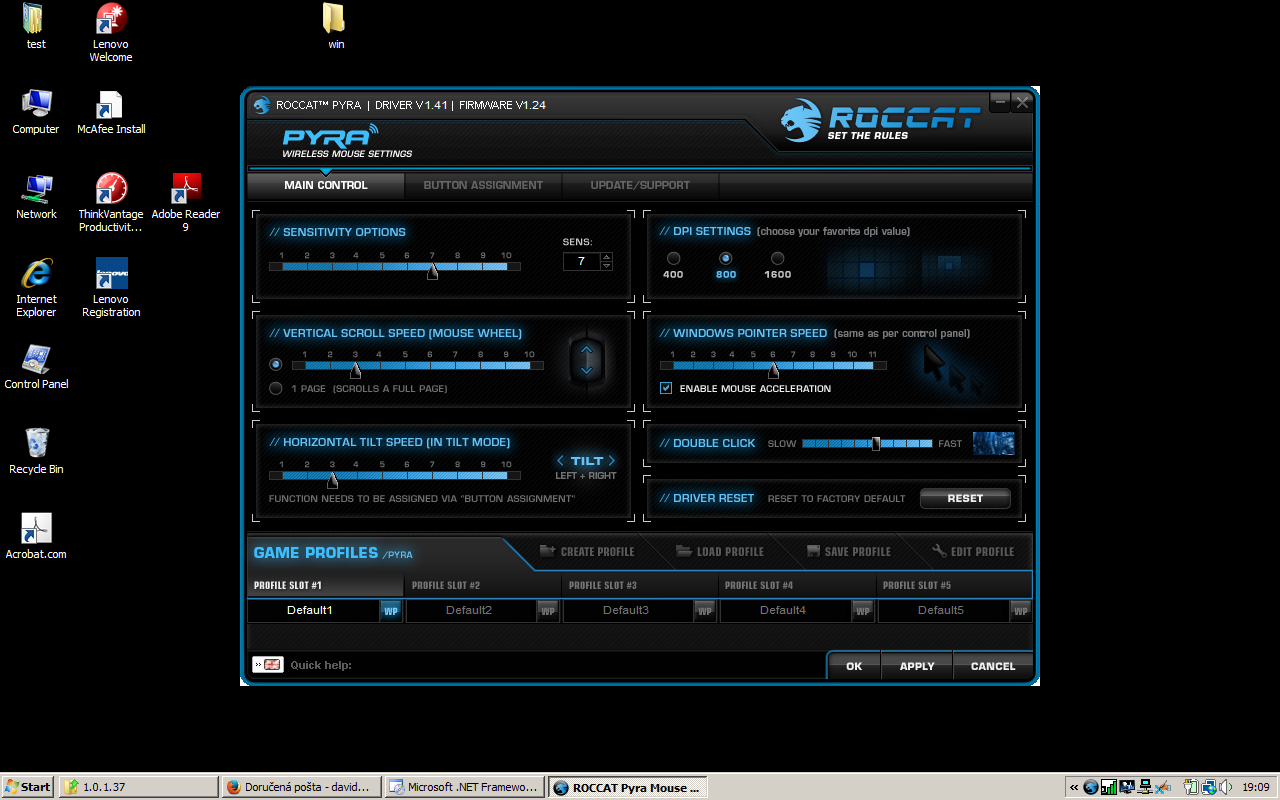Viewport: 1280px width, 800px height.
Task: Click the WP button for Default2 profile
Action: click(548, 610)
